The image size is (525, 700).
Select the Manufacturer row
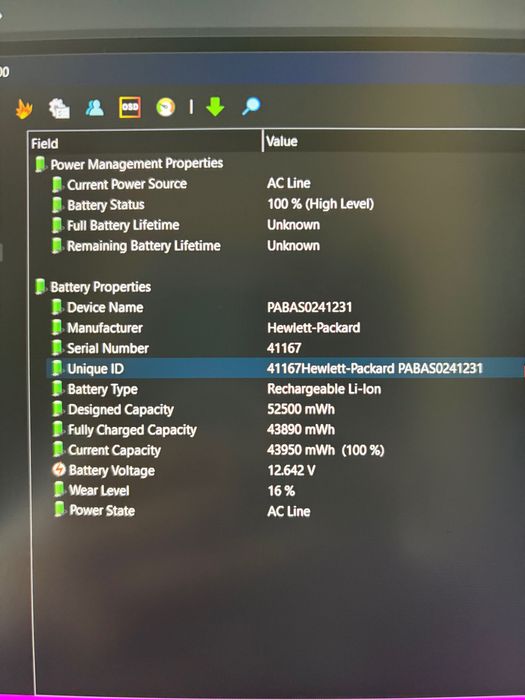pyautogui.click(x=288, y=328)
